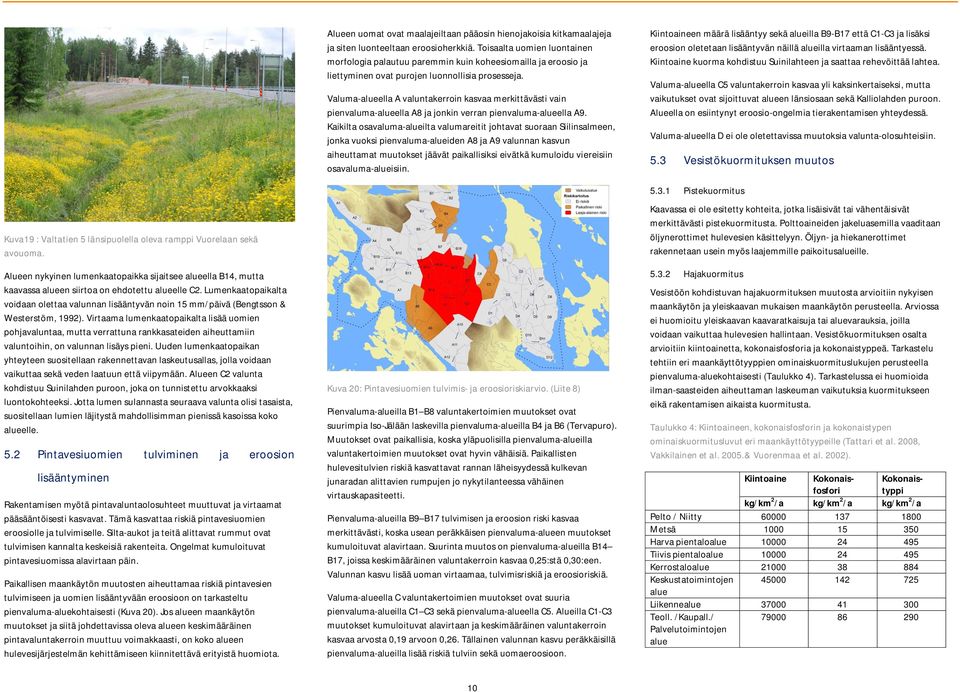Viewport: 960px width, 692px height.
Task: Click value '60000' in Pelto / Niitty row
Action: pos(773,517)
